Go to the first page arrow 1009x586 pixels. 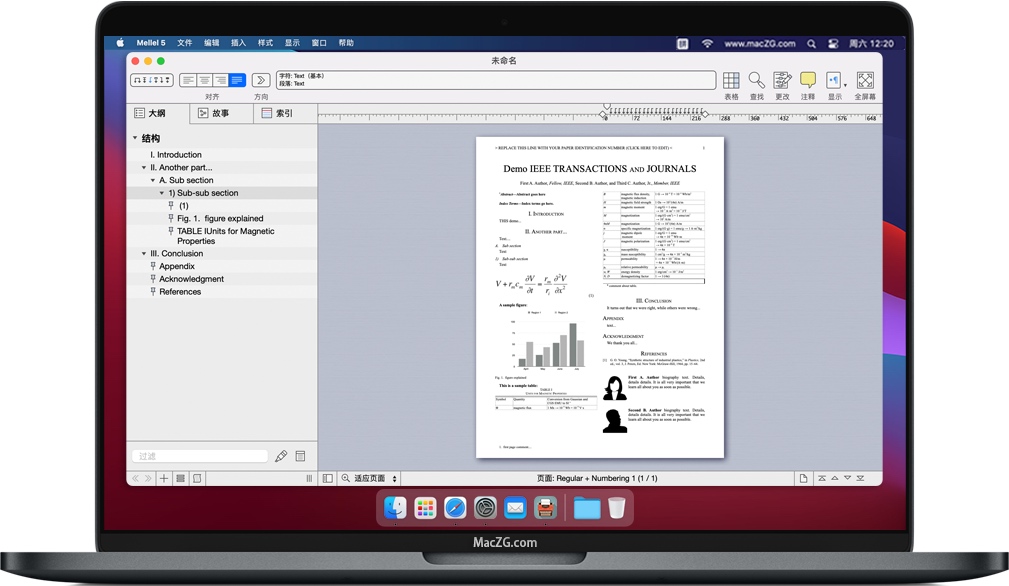tap(822, 478)
